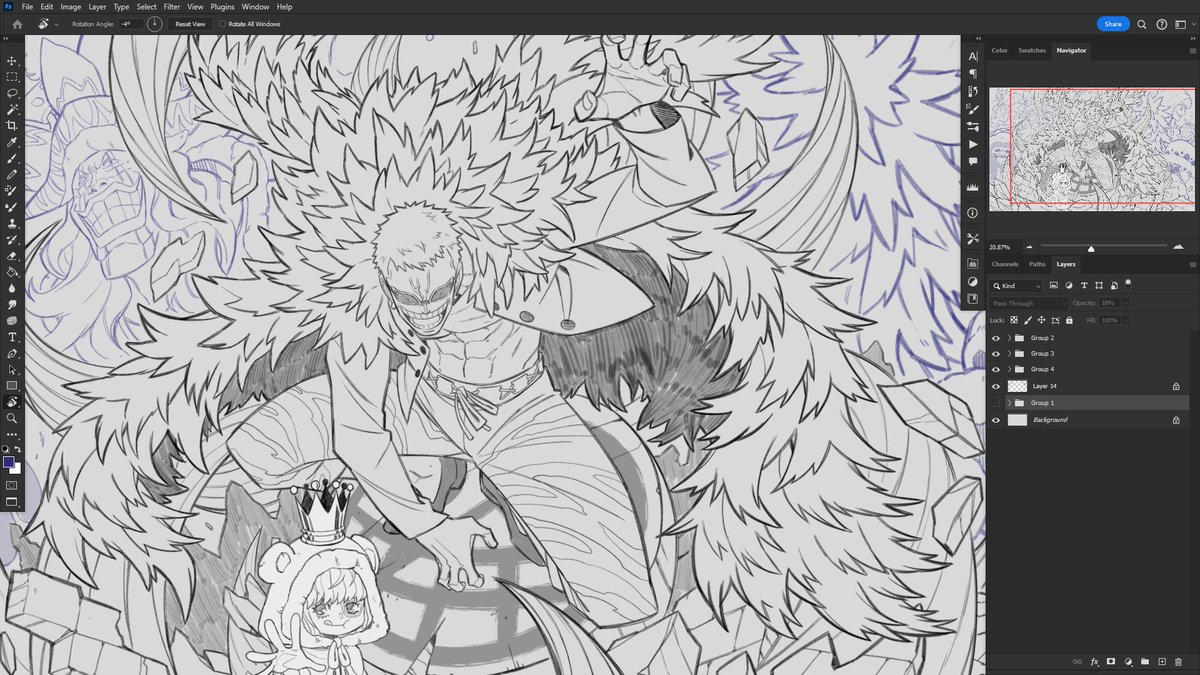The image size is (1200, 675).
Task: Open the Filter menu
Action: pos(172,7)
